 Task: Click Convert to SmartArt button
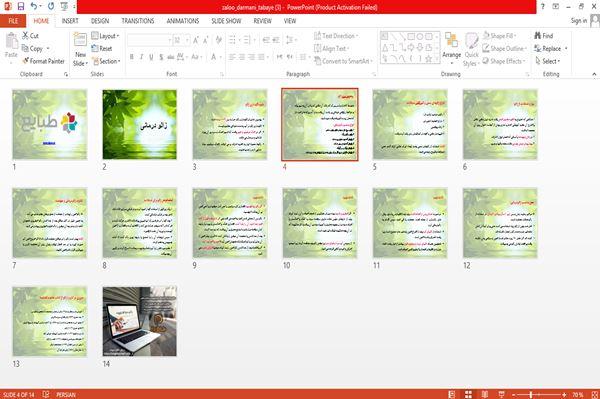[x=343, y=61]
